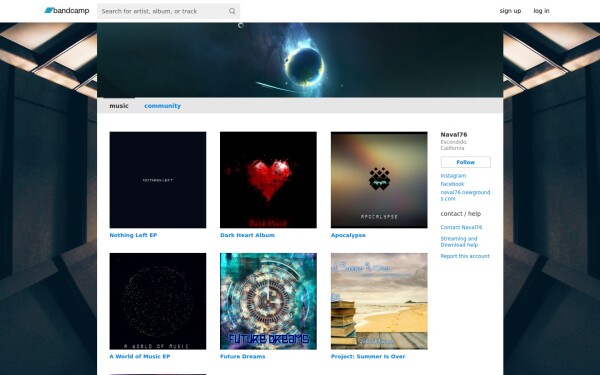The width and height of the screenshot is (600, 375).
Task: Click the search magnifier icon
Action: coord(232,11)
